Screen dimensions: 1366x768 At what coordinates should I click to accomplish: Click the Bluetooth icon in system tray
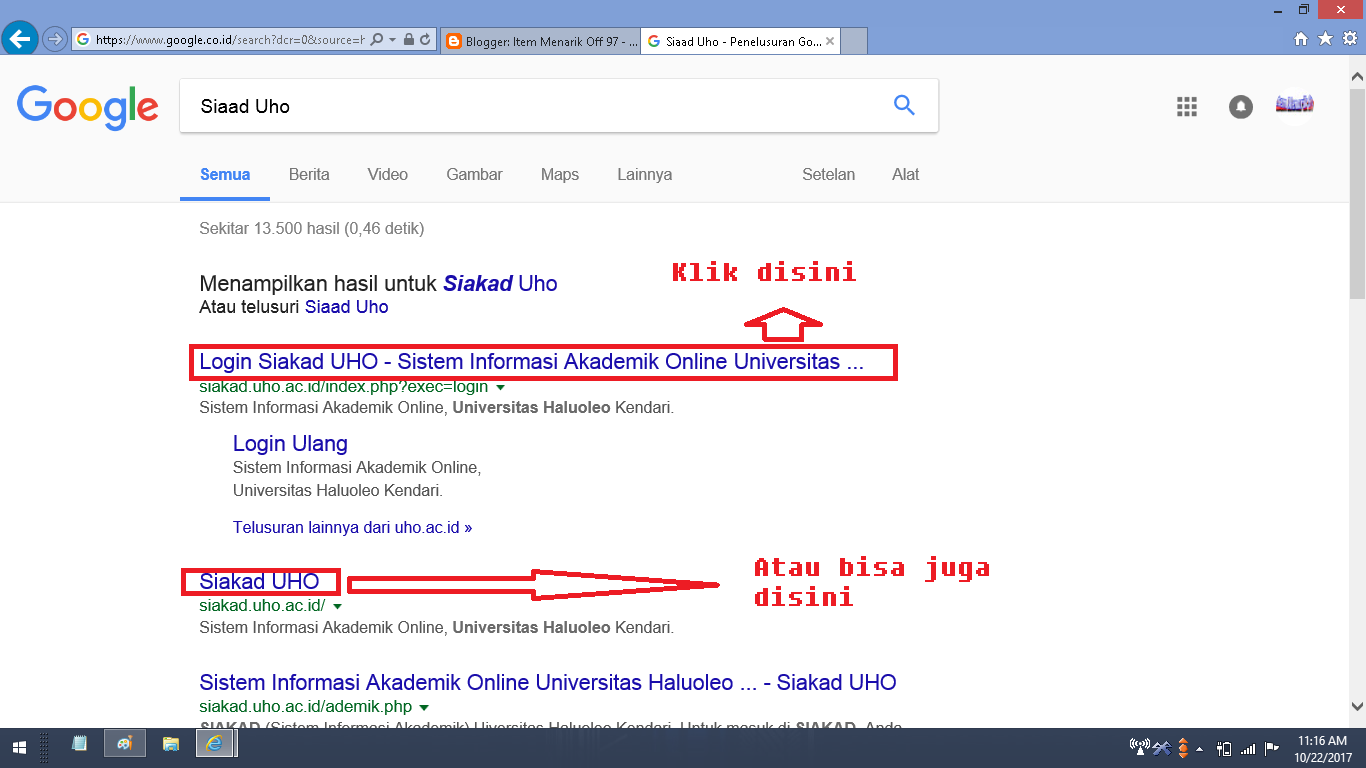[x=1160, y=747]
